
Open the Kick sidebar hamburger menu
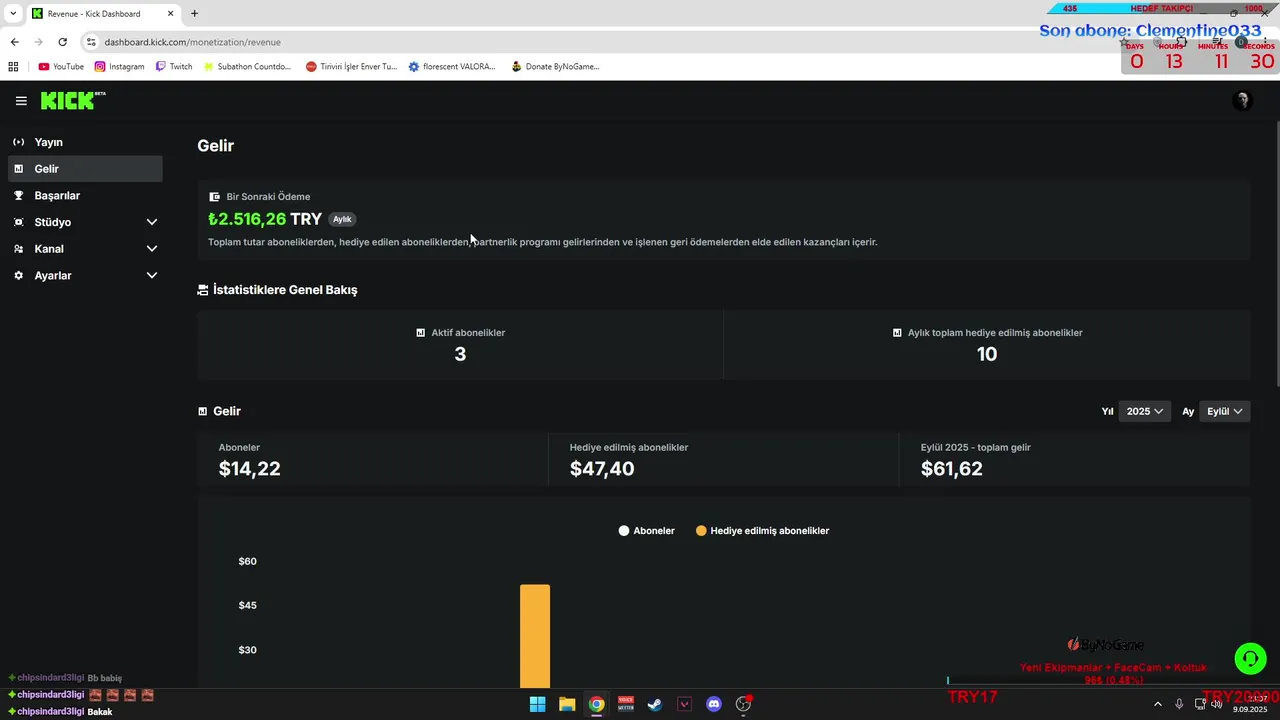pos(21,101)
